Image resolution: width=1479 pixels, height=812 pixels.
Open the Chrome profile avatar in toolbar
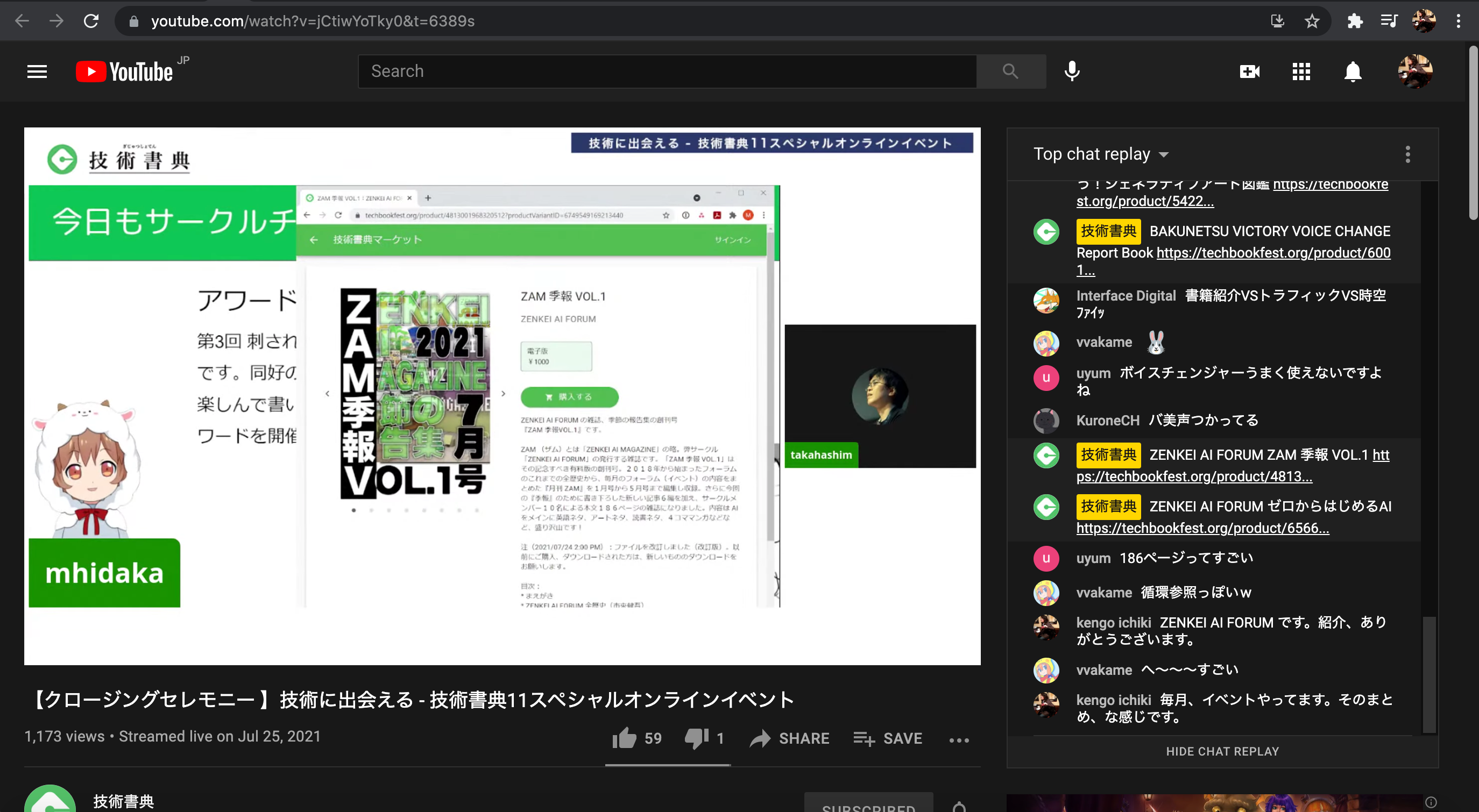point(1424,21)
